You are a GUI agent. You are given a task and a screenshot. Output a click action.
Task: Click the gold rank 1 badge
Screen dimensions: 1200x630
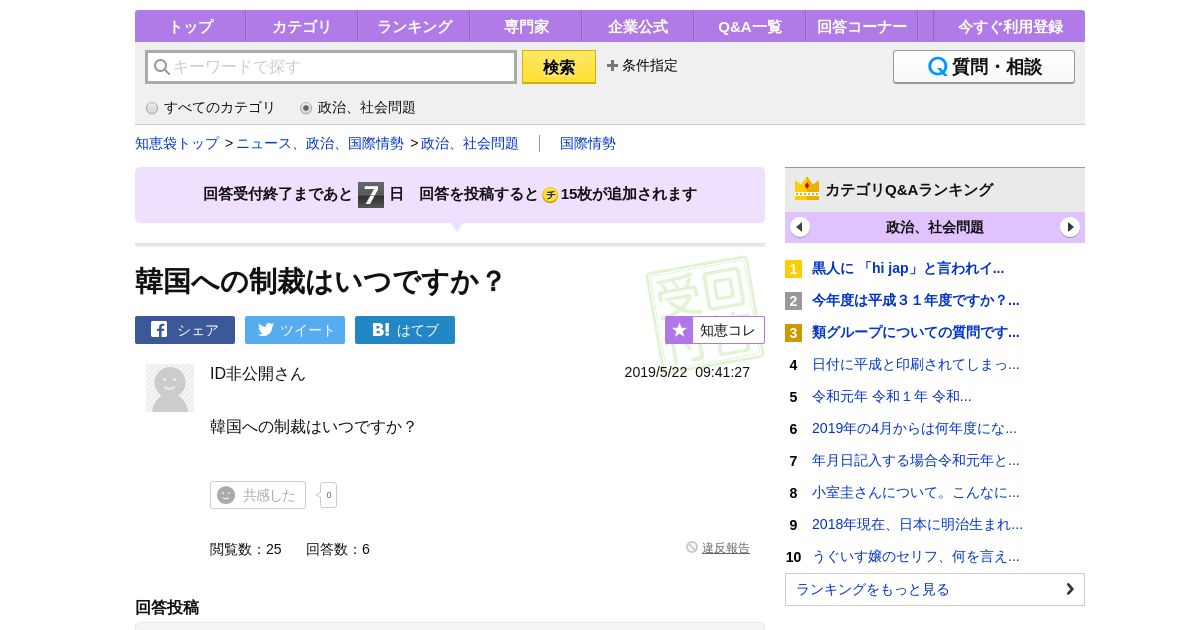(x=793, y=269)
